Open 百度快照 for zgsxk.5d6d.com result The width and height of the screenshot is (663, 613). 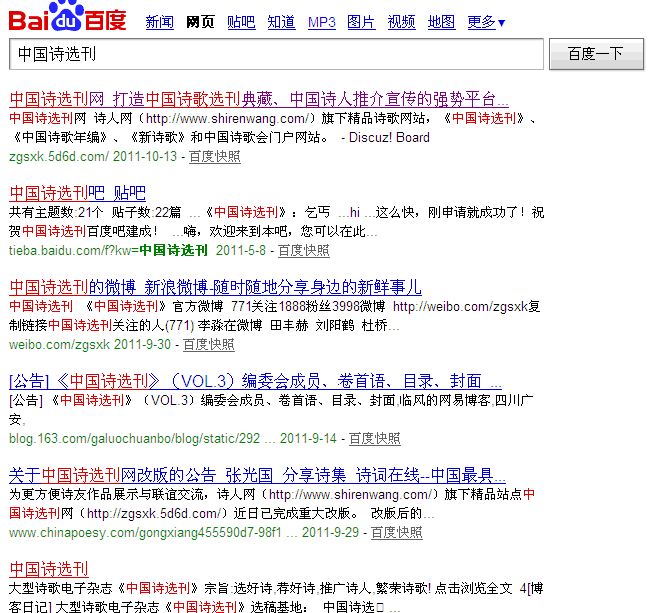(215, 156)
